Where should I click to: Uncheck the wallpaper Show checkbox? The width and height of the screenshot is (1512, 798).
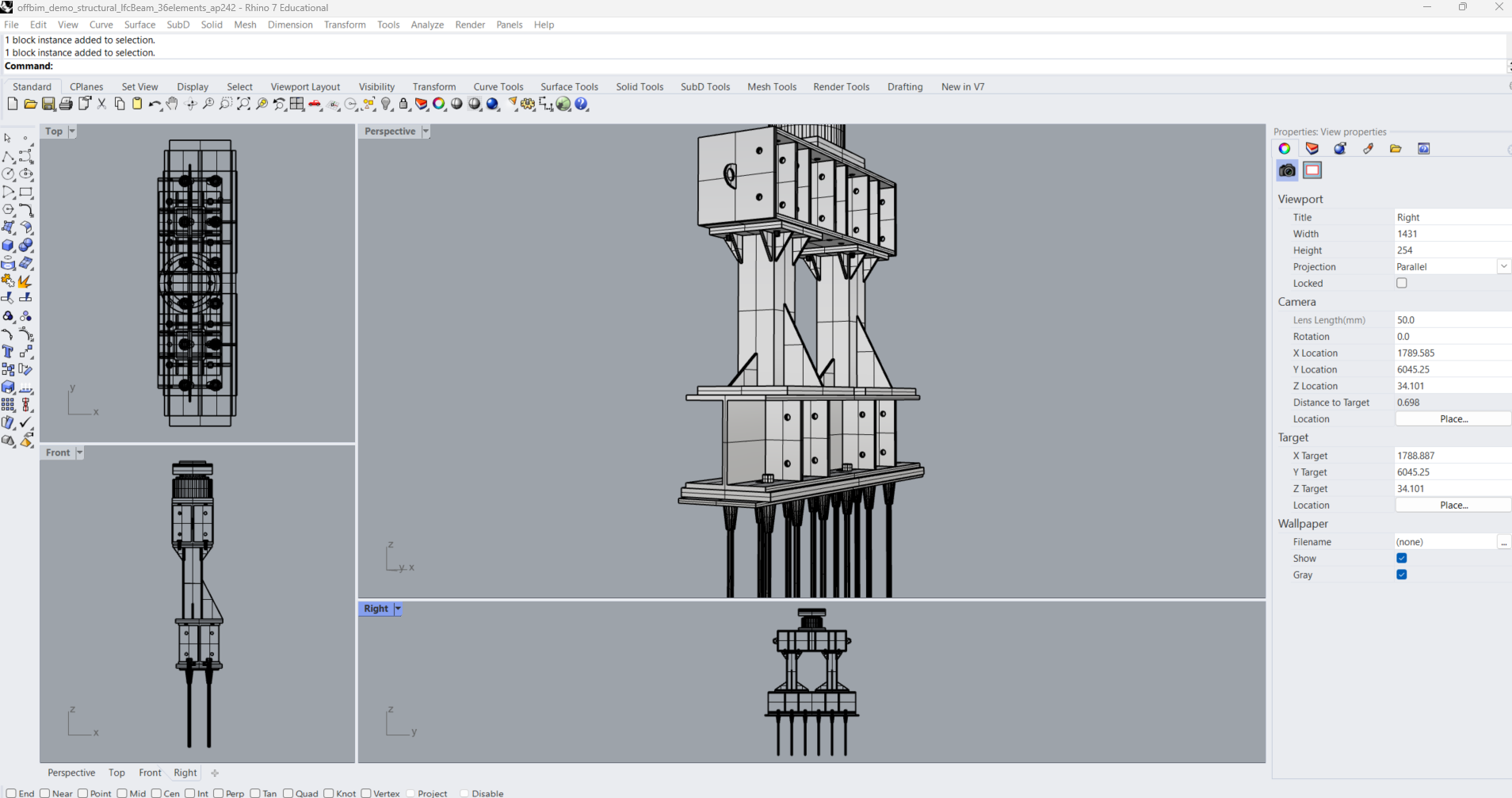[x=1402, y=558]
